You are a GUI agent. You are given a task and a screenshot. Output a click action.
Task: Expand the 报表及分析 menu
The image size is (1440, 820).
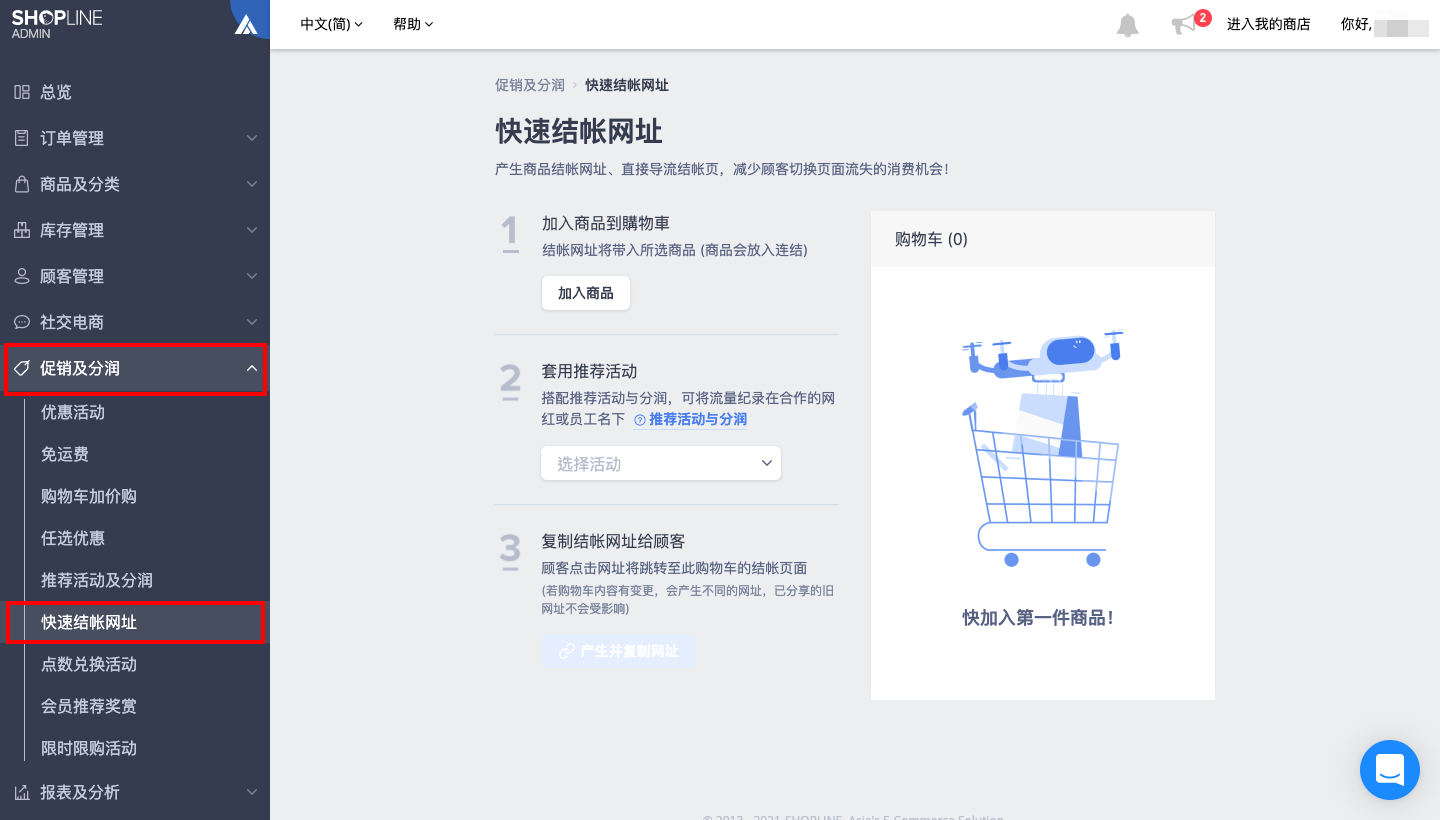pyautogui.click(x=135, y=792)
